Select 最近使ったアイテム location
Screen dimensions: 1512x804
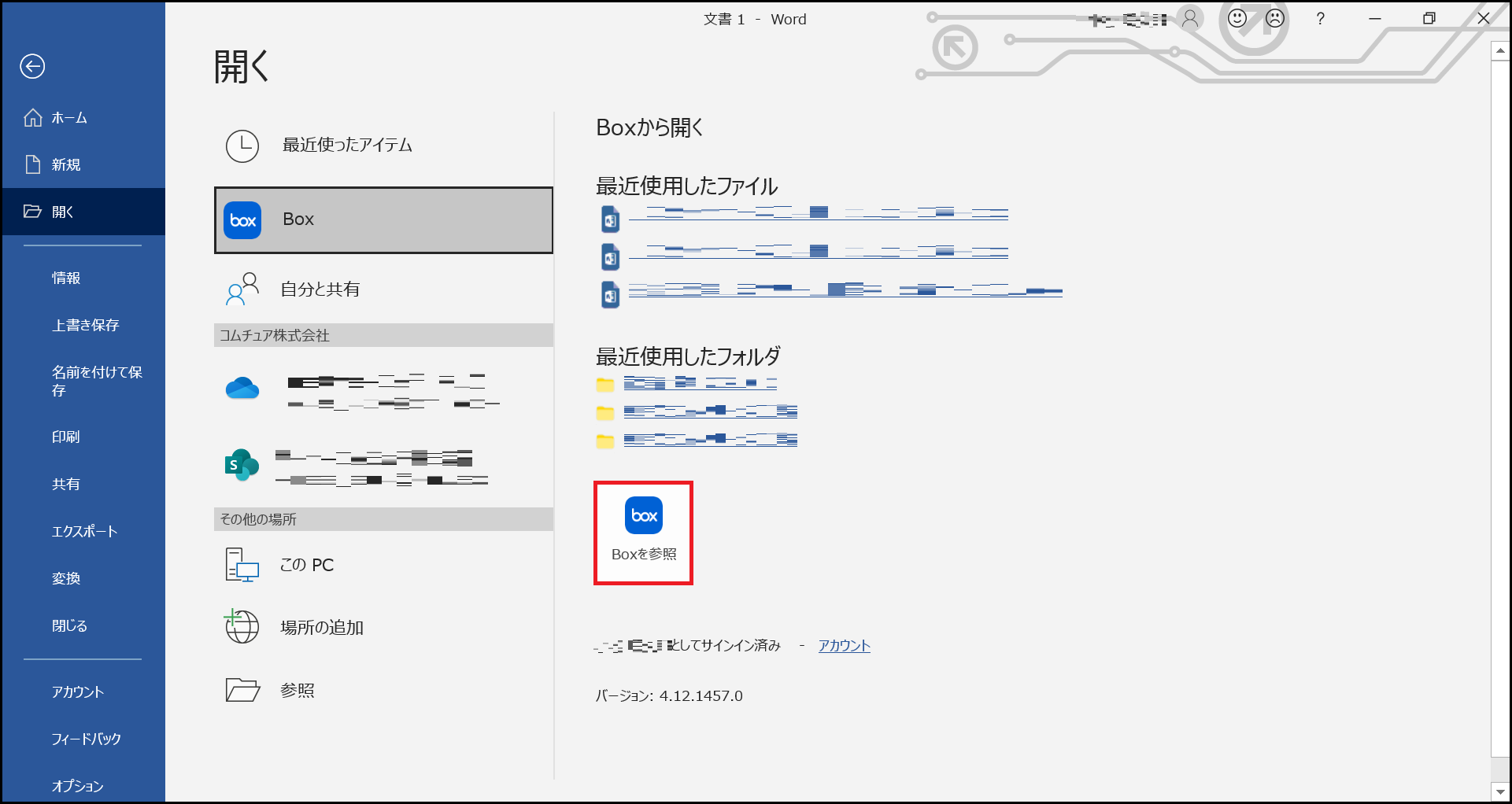[x=383, y=146]
